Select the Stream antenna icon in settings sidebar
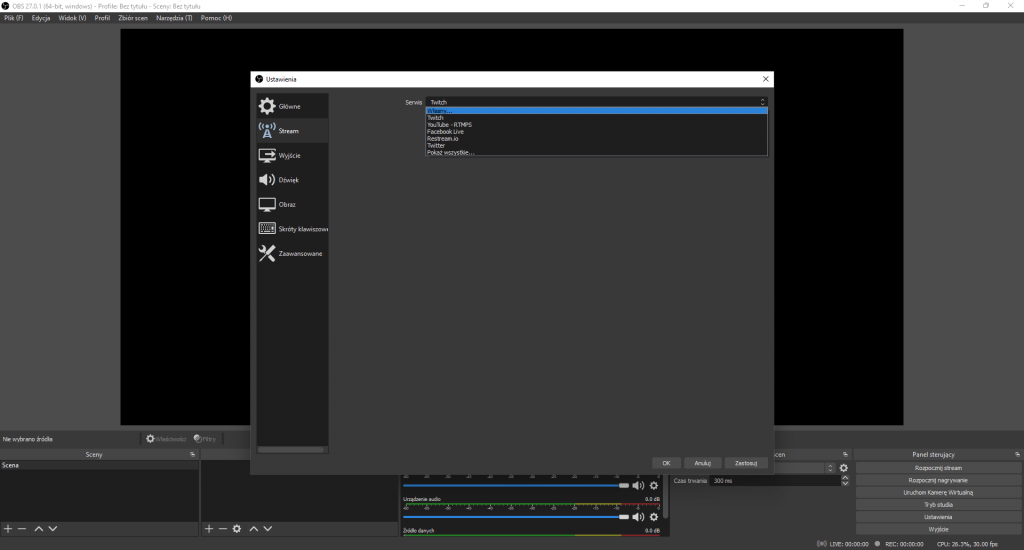The width and height of the screenshot is (1024, 550). tap(267, 131)
